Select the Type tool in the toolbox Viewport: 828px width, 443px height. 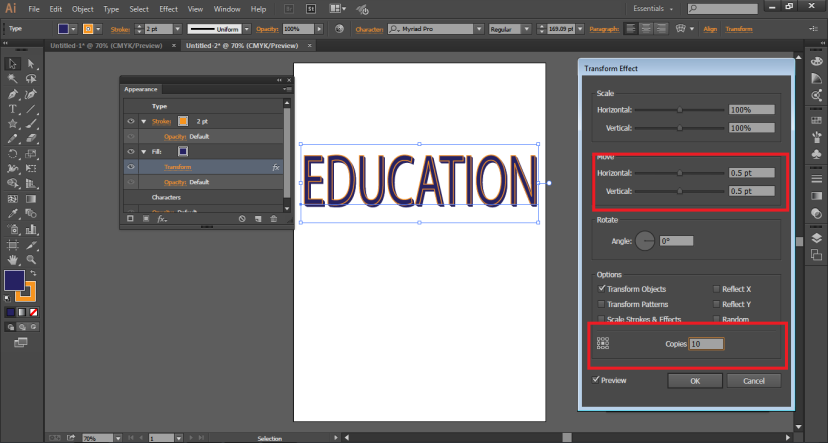click(x=13, y=108)
